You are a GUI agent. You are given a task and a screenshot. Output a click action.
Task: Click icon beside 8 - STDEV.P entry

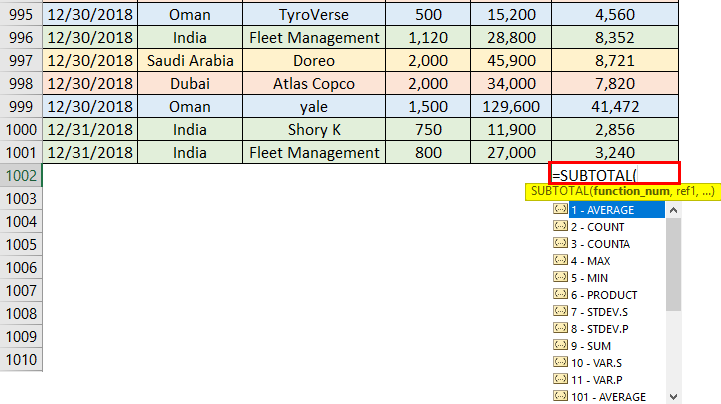tap(560, 329)
